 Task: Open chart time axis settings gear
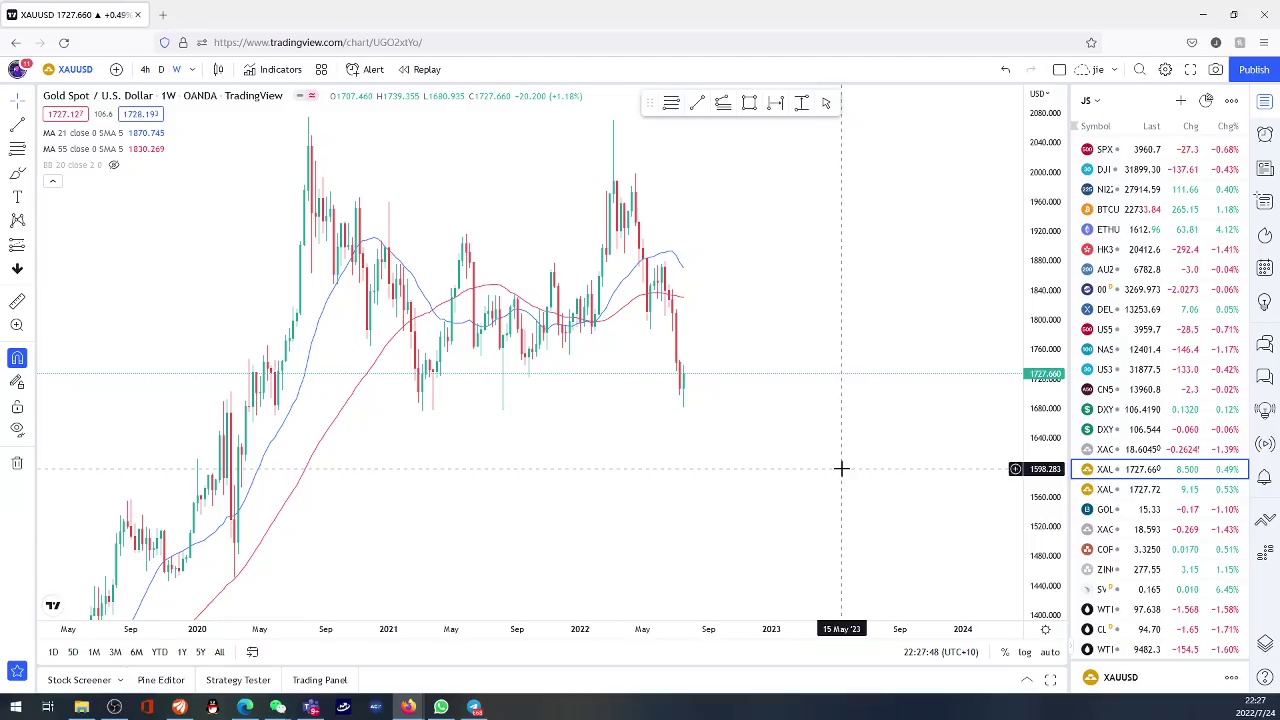pos(1045,629)
